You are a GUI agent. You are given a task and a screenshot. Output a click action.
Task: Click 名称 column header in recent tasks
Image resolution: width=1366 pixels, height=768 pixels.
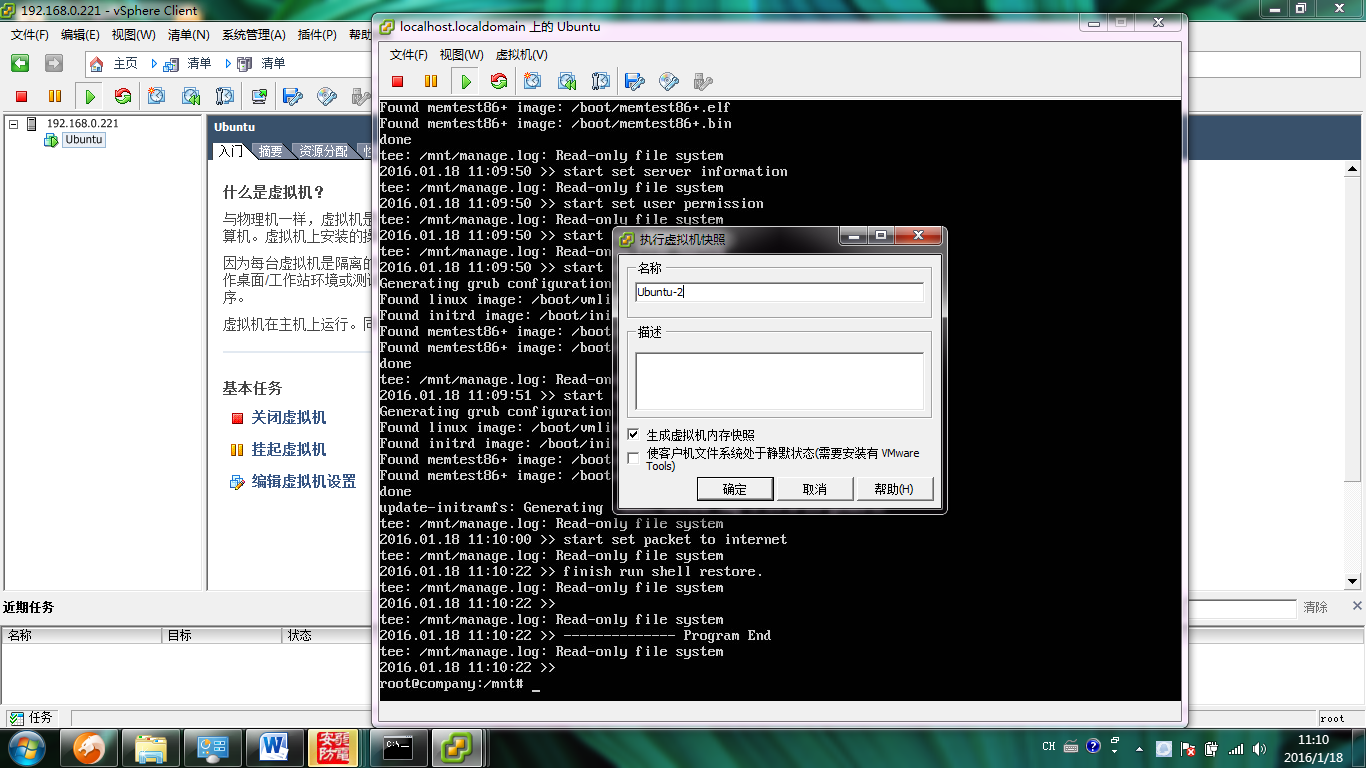(82, 635)
